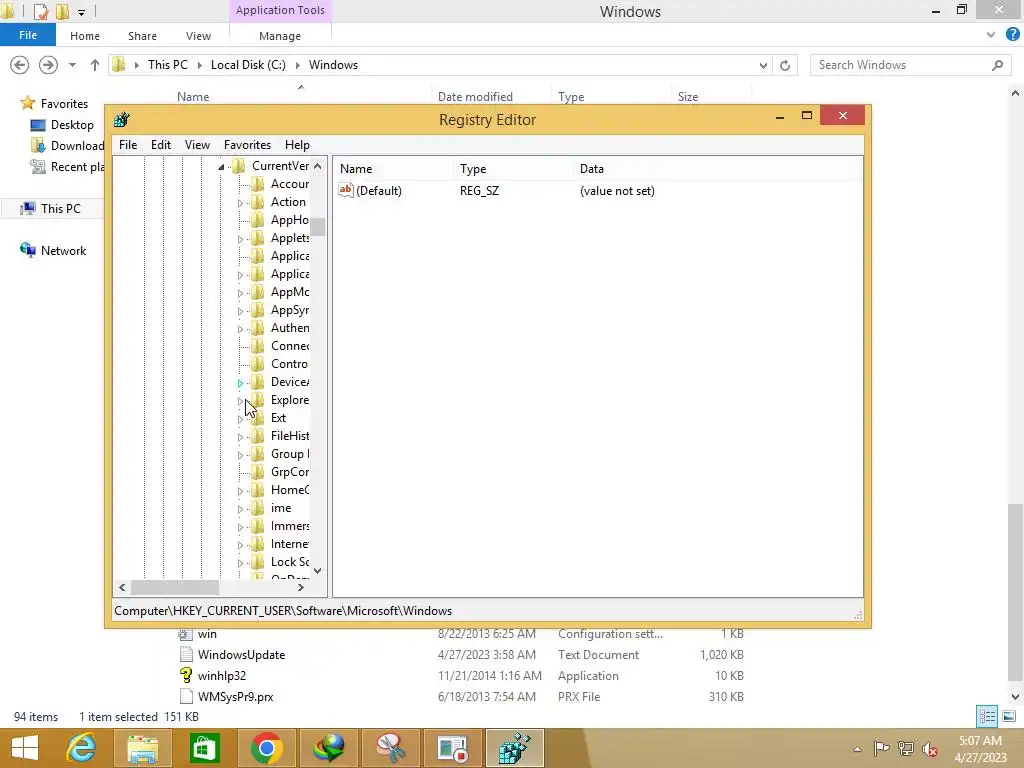Launch Google Chrome from taskbar
Viewport: 1024px width, 768px height.
click(x=266, y=748)
